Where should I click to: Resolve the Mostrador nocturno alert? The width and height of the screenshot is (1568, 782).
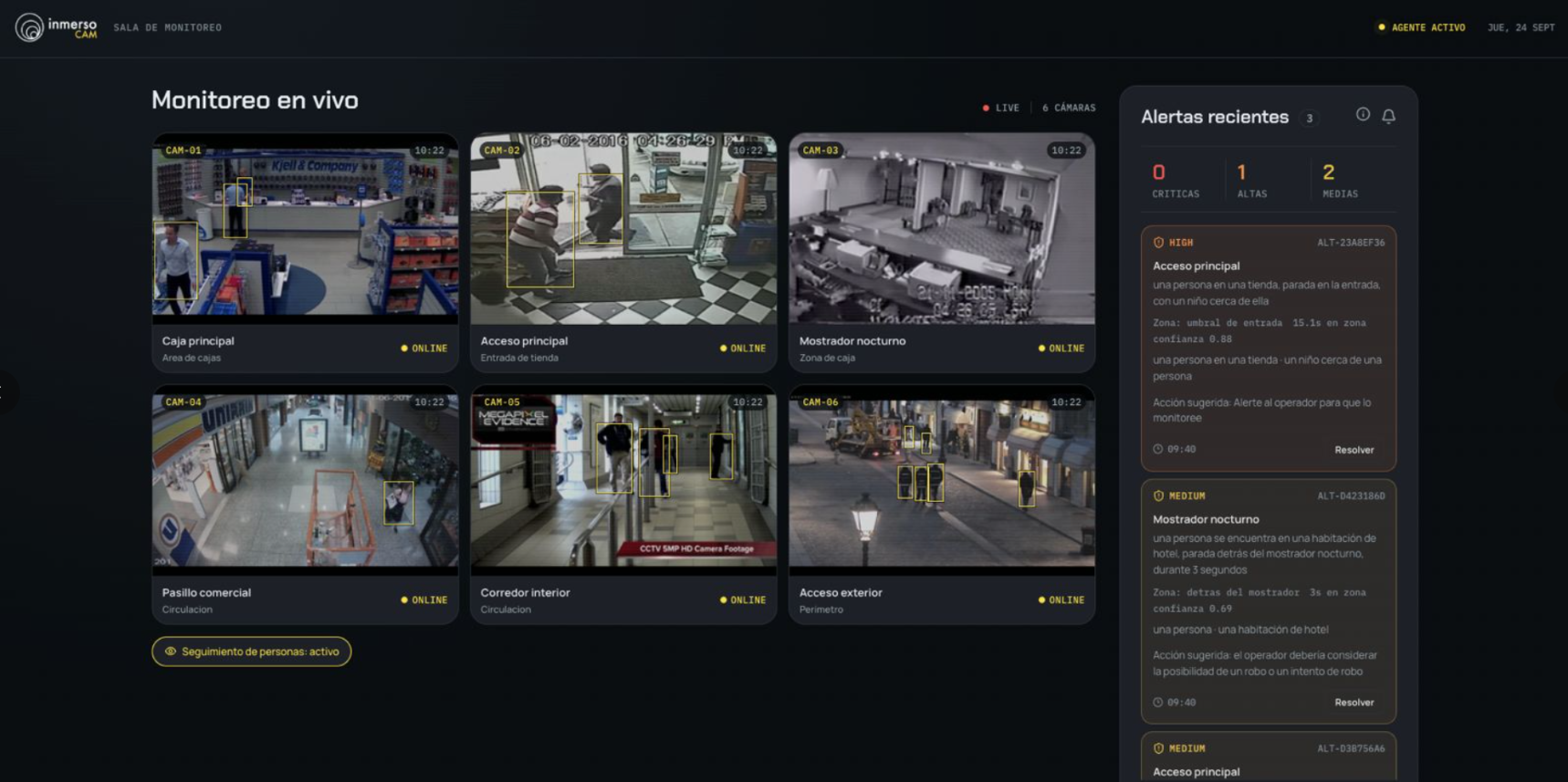(x=1354, y=703)
